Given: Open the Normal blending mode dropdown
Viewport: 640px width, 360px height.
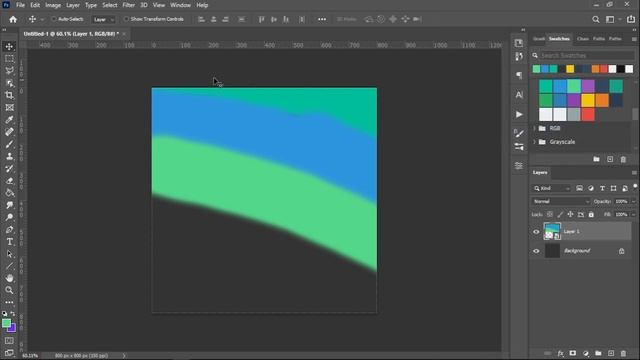Looking at the screenshot, I should (561, 201).
